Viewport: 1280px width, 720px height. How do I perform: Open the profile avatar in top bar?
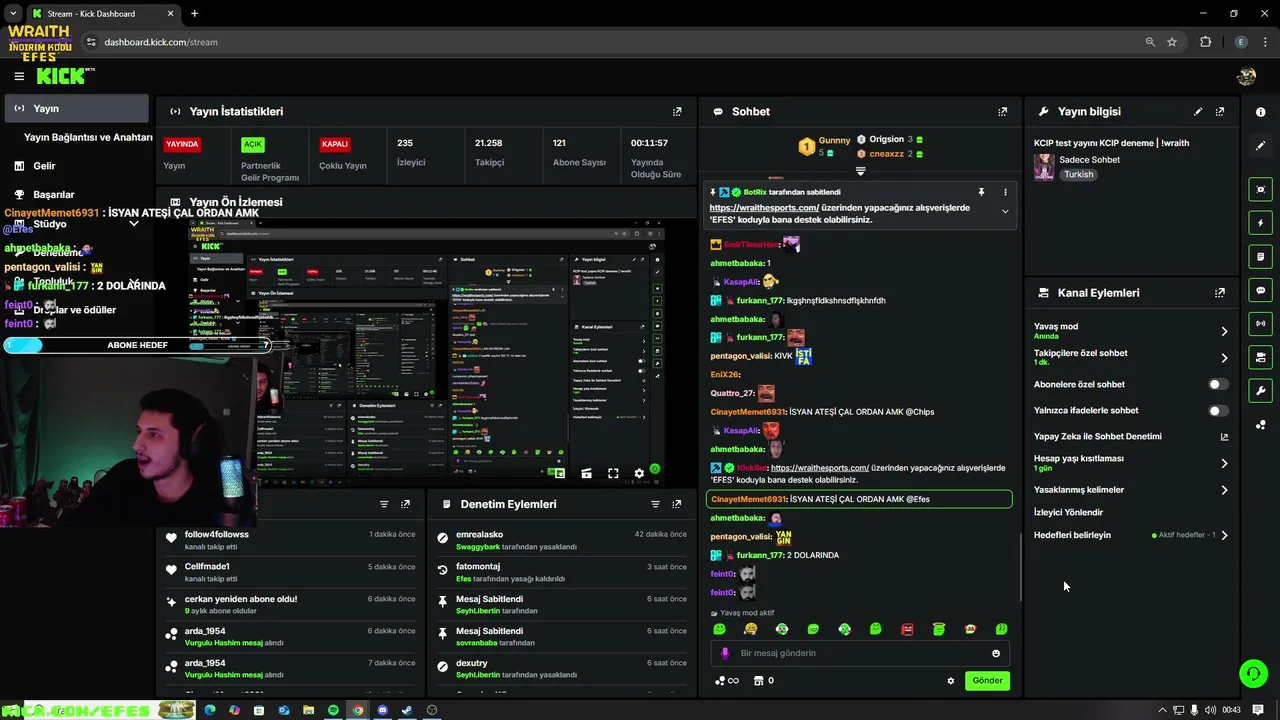coord(1246,76)
